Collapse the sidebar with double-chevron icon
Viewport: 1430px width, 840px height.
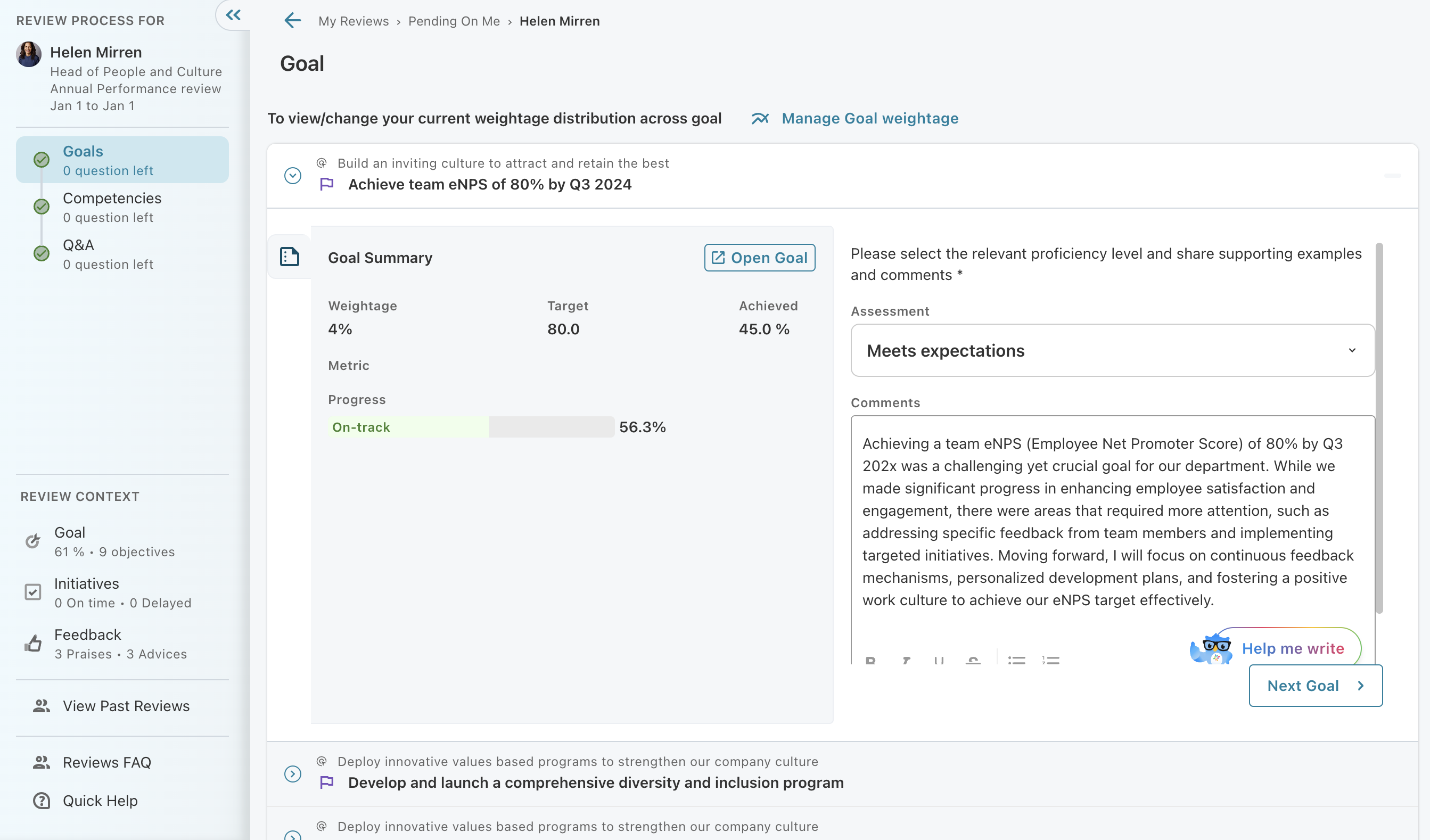[233, 15]
